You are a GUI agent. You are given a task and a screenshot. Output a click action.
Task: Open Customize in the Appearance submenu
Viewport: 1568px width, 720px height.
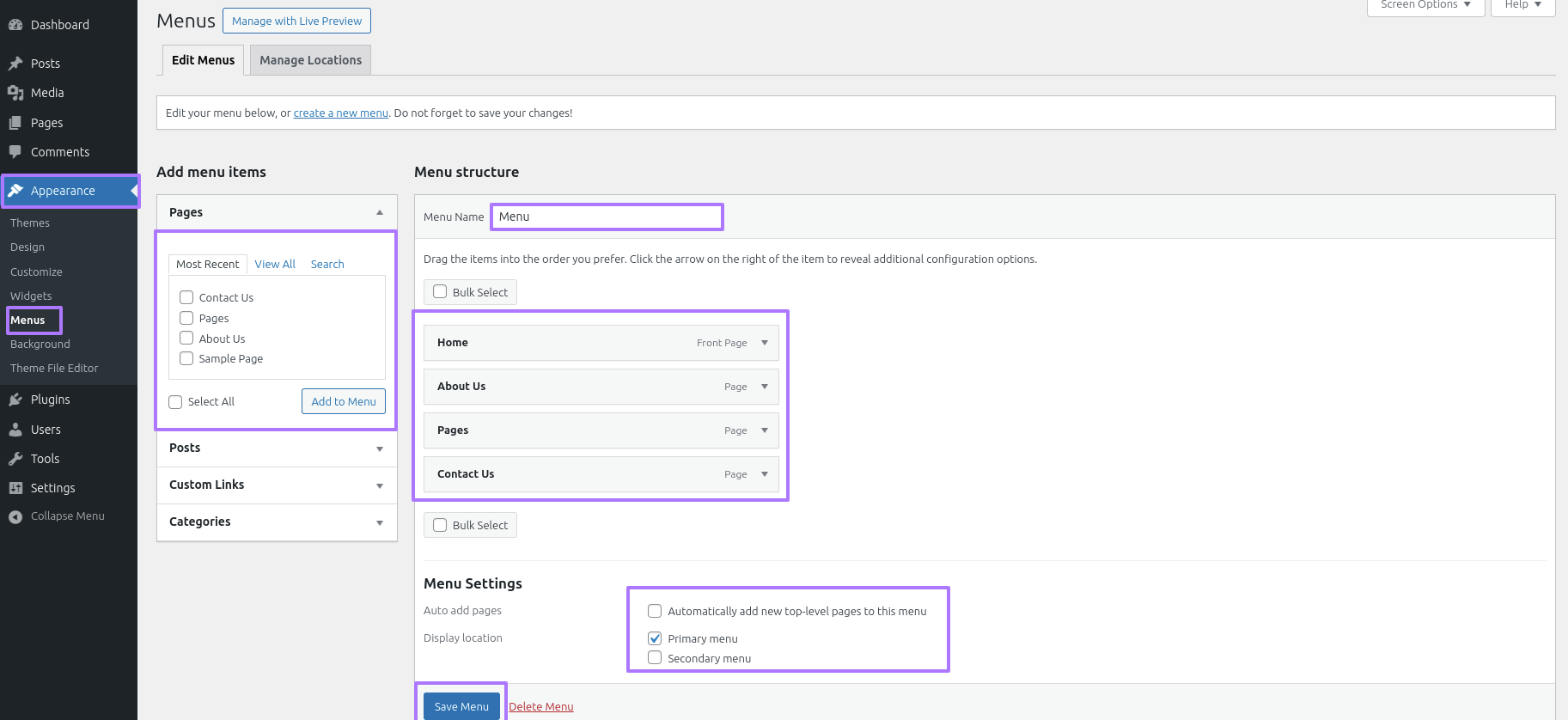coord(36,272)
